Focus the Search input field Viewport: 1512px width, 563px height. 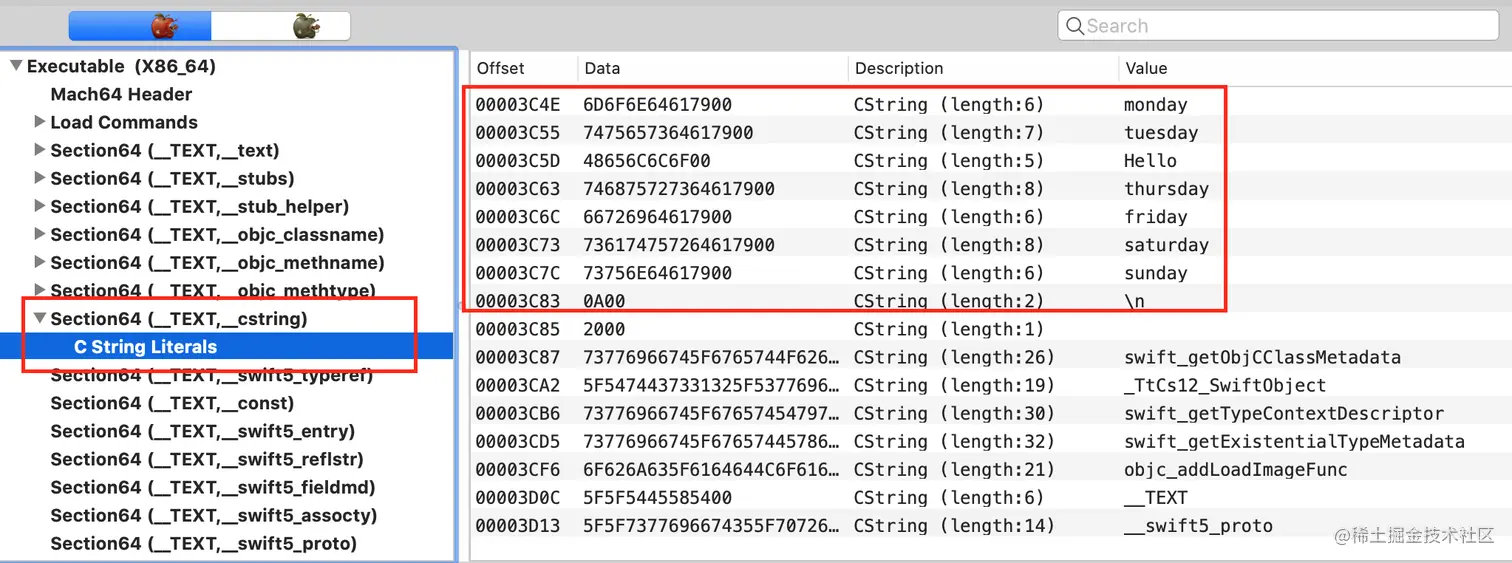tap(1277, 26)
